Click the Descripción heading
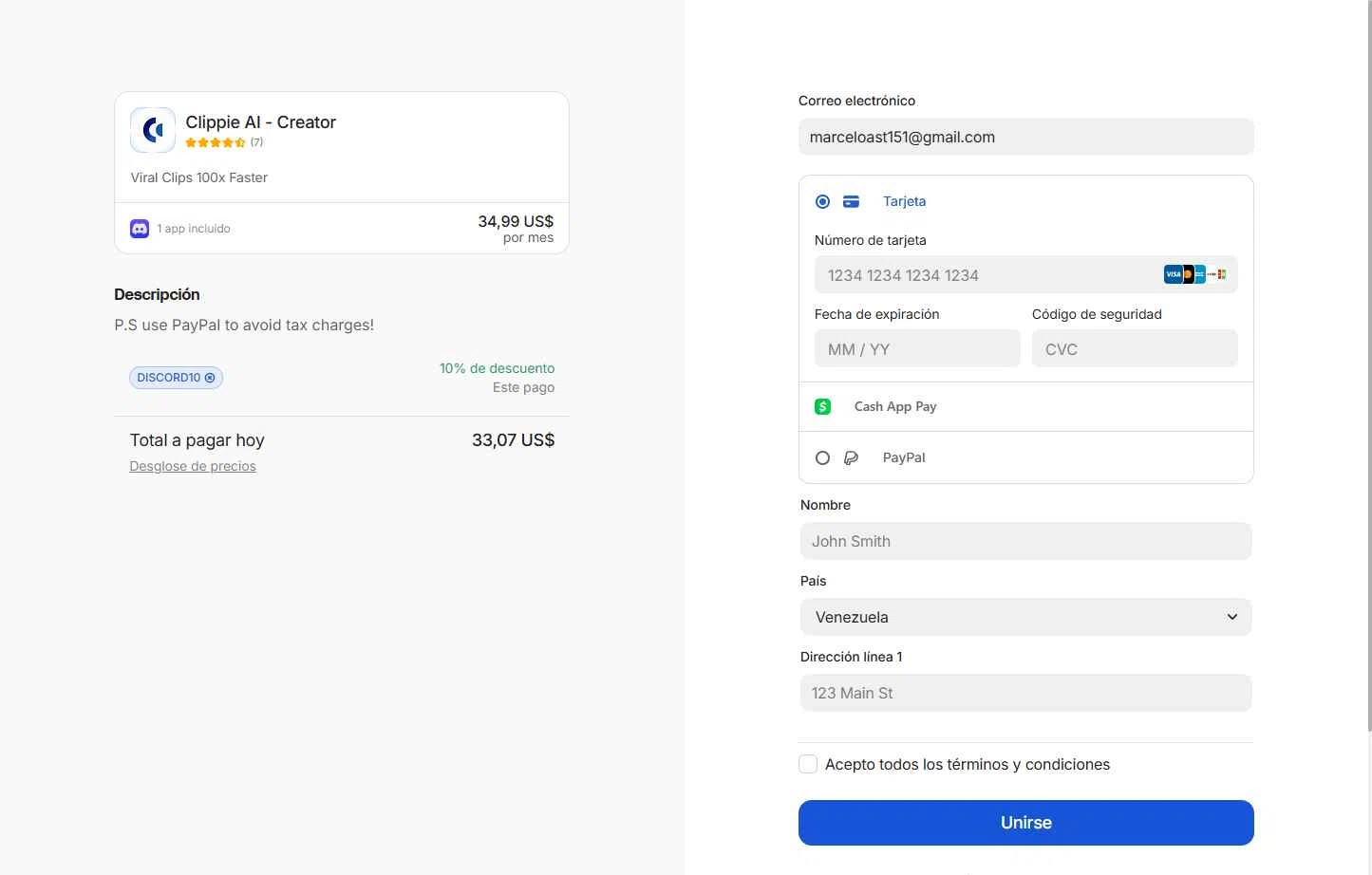This screenshot has width=1372, height=875. point(157,294)
